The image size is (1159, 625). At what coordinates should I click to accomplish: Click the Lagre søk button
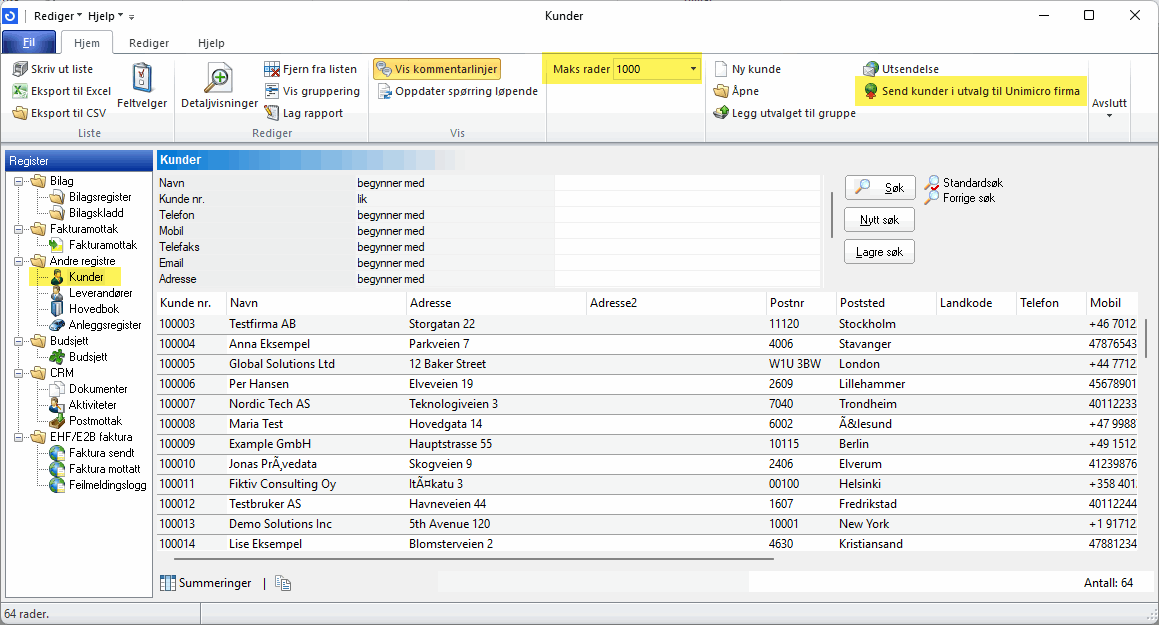[x=879, y=252]
